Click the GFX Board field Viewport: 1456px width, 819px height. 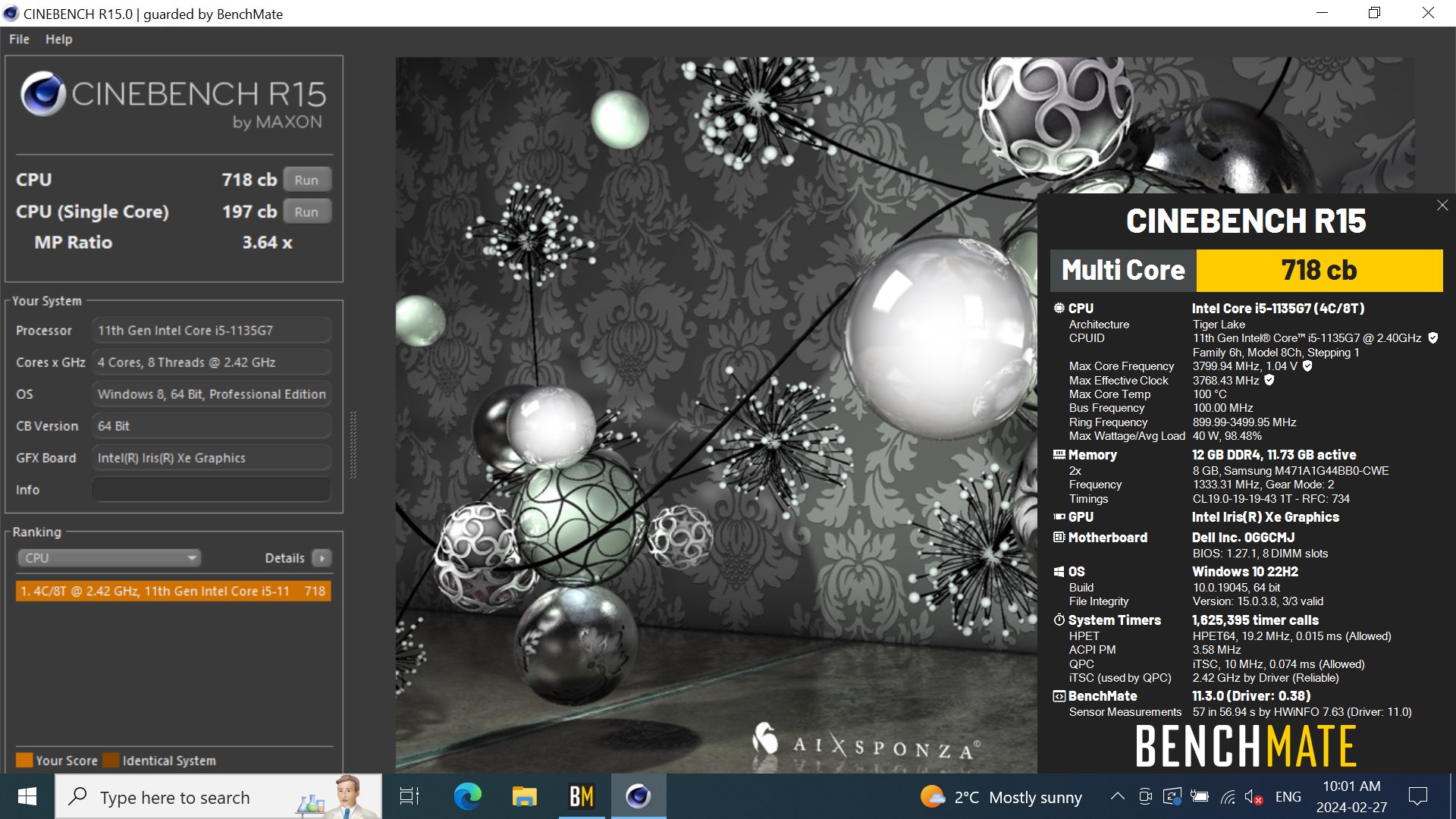(212, 458)
